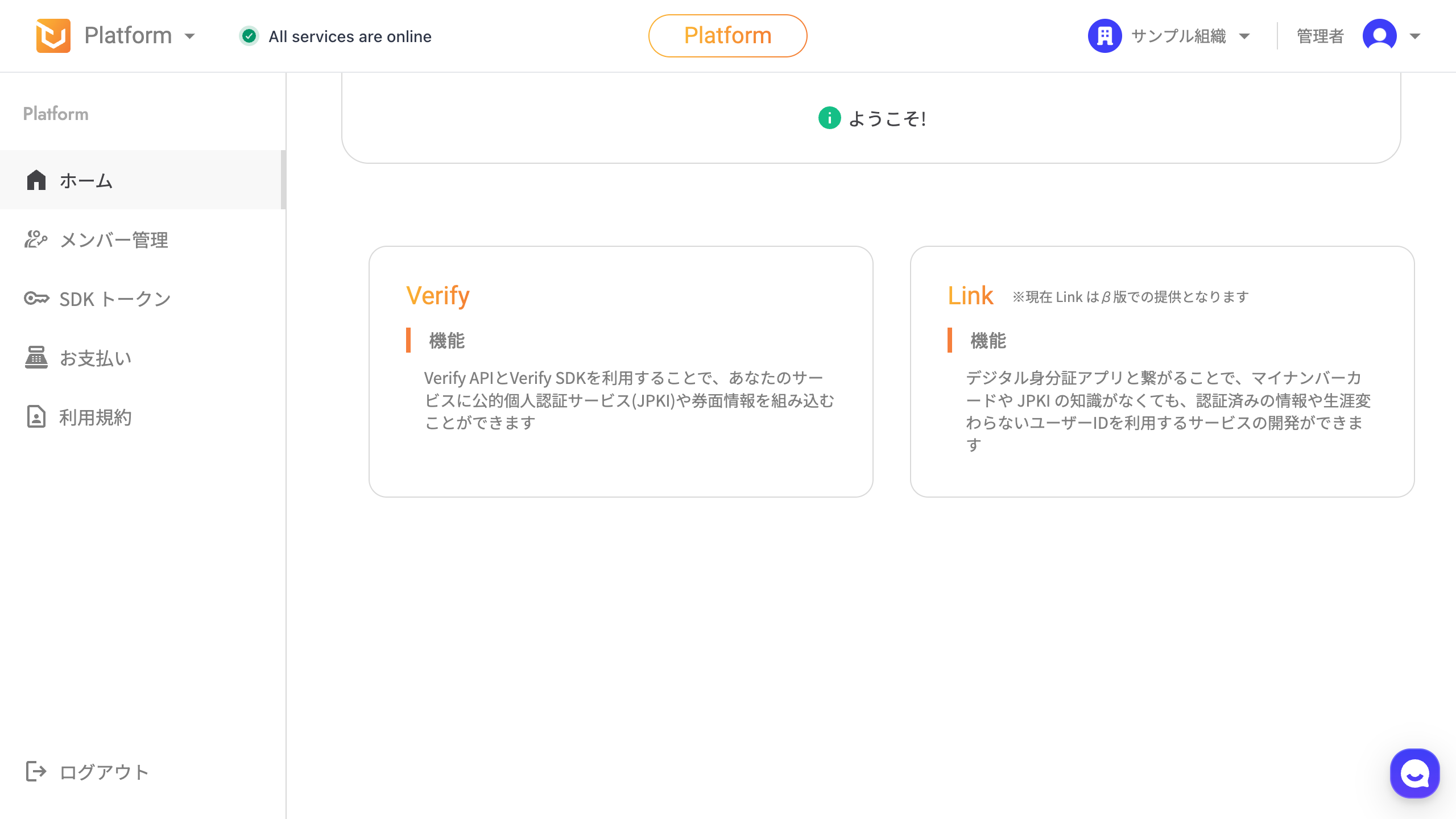
Task: Click the orange outlined Platform button
Action: (727, 36)
